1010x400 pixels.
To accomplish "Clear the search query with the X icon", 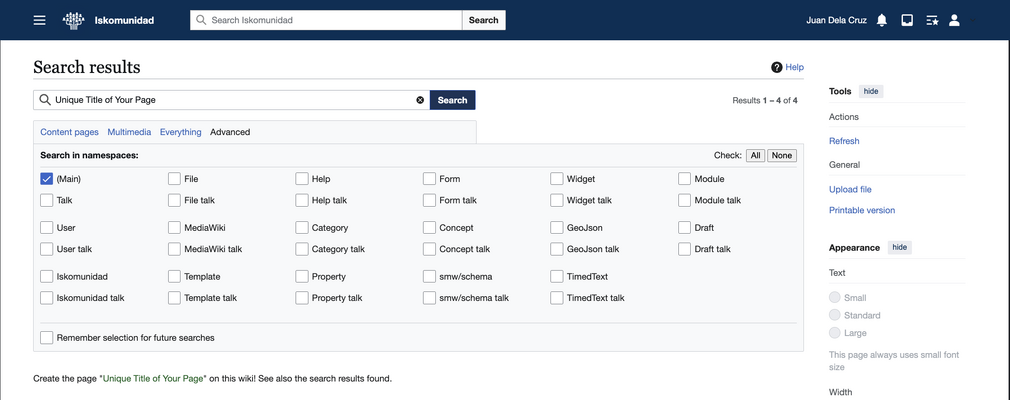I will [420, 100].
